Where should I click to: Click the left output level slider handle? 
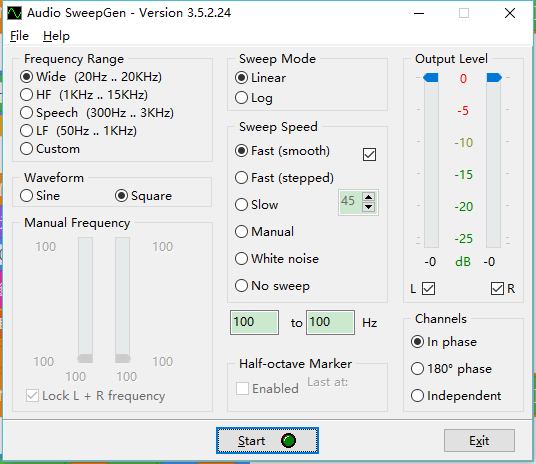(x=431, y=78)
